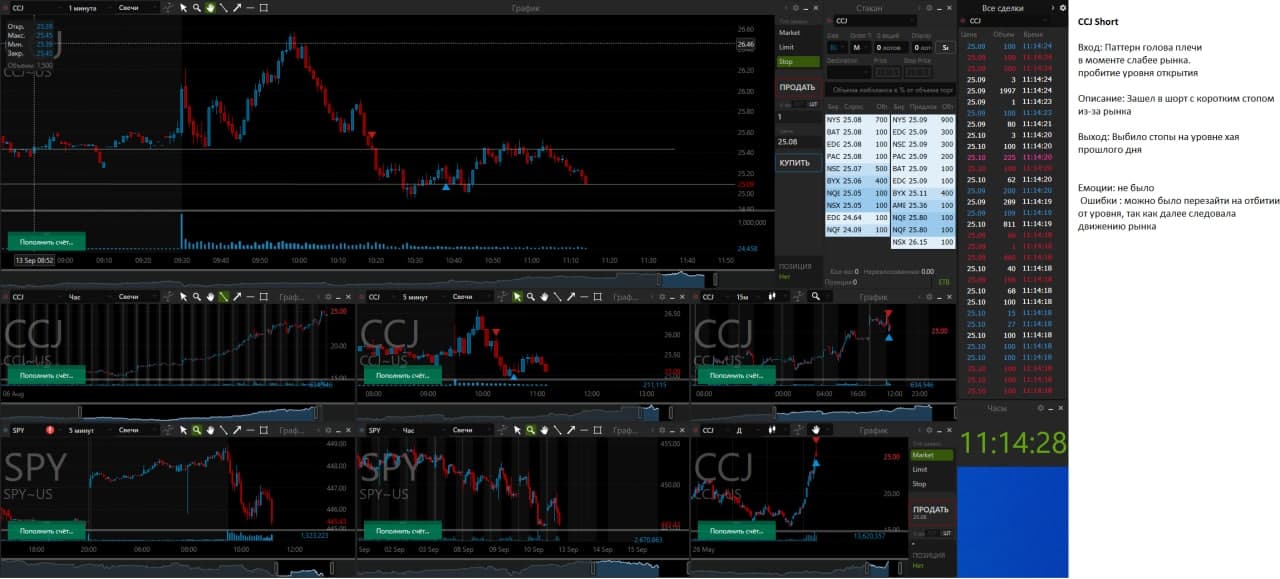Open the Д timeframe dropdown on the CCJ chart
The height and width of the screenshot is (579, 1280).
pyautogui.click(x=742, y=430)
